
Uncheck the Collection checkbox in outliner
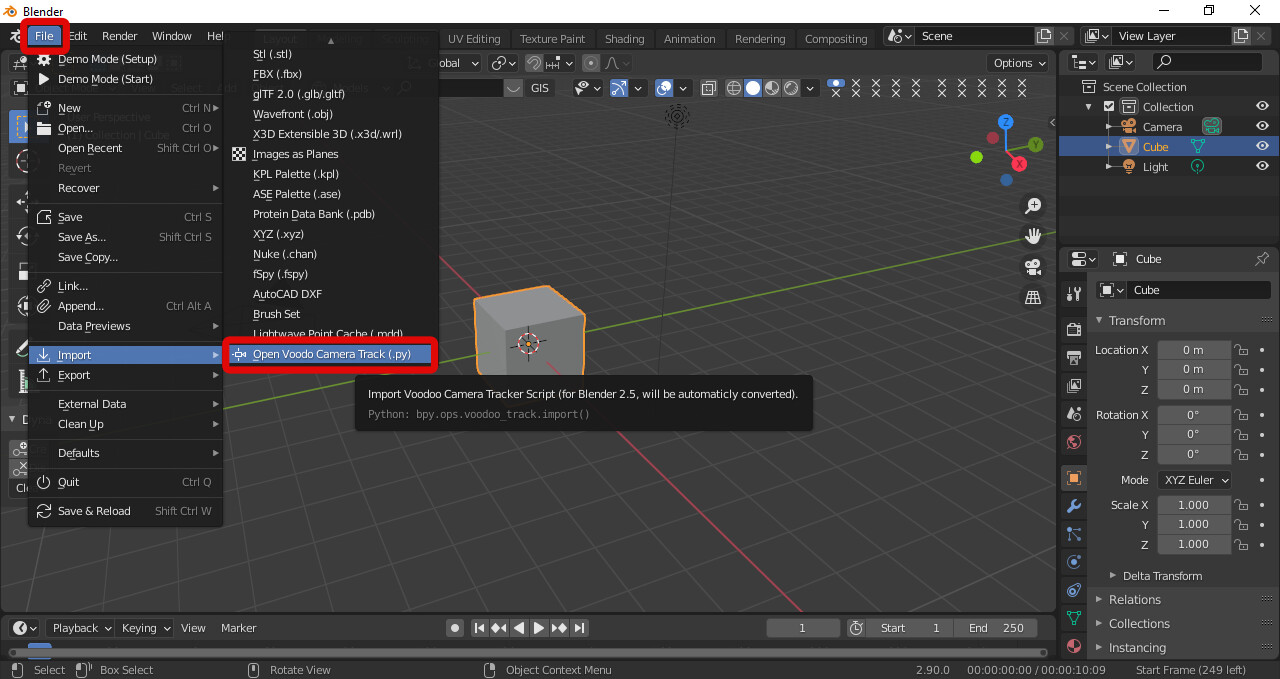1108,106
